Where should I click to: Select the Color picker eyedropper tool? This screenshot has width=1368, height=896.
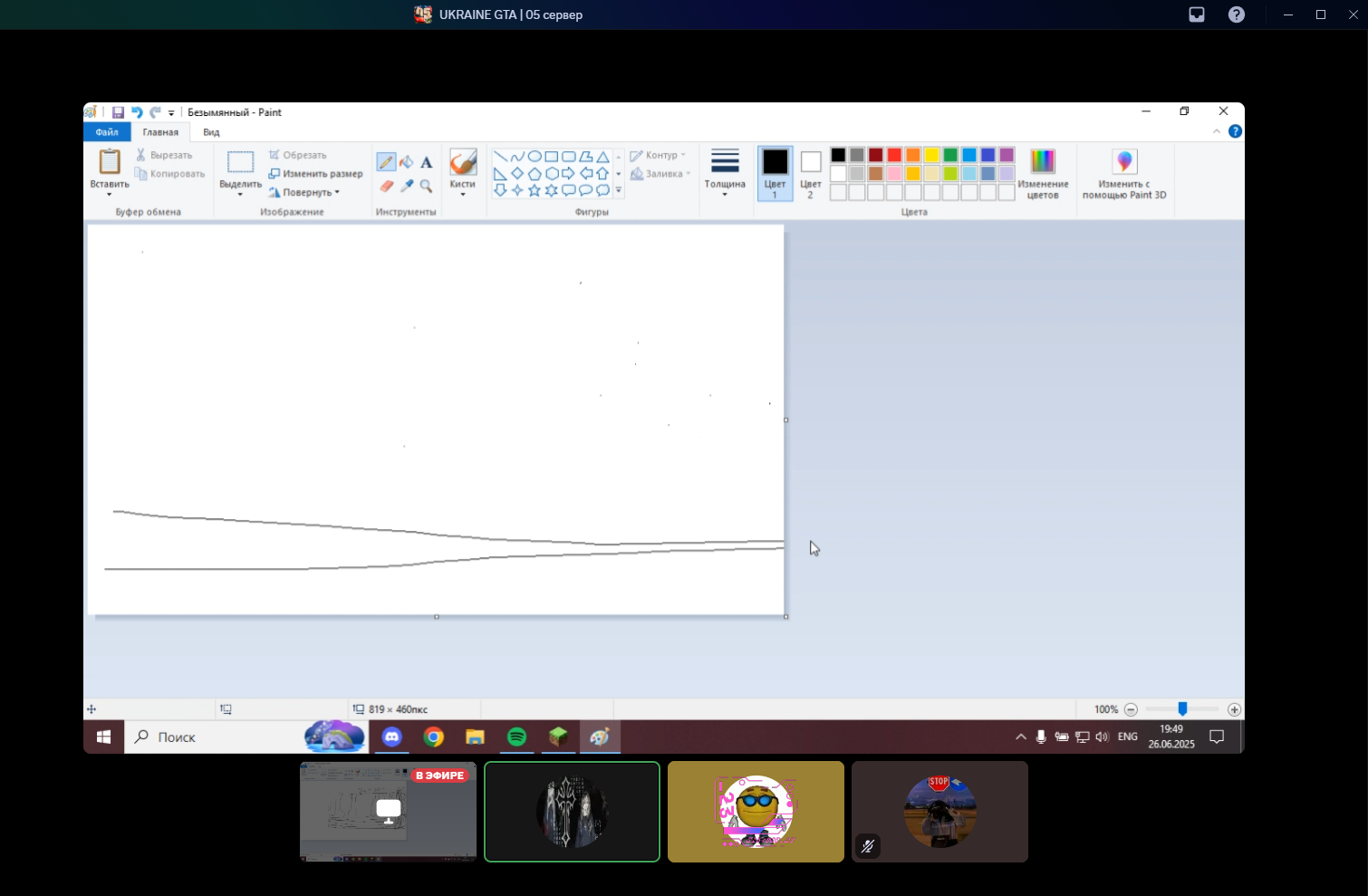pos(407,186)
